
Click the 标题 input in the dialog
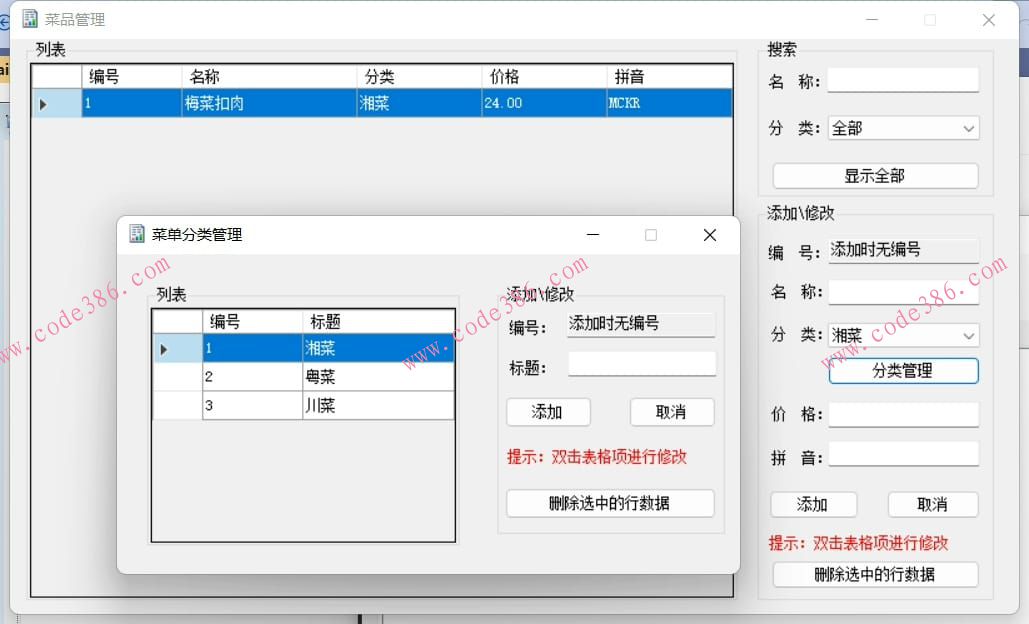tap(641, 363)
